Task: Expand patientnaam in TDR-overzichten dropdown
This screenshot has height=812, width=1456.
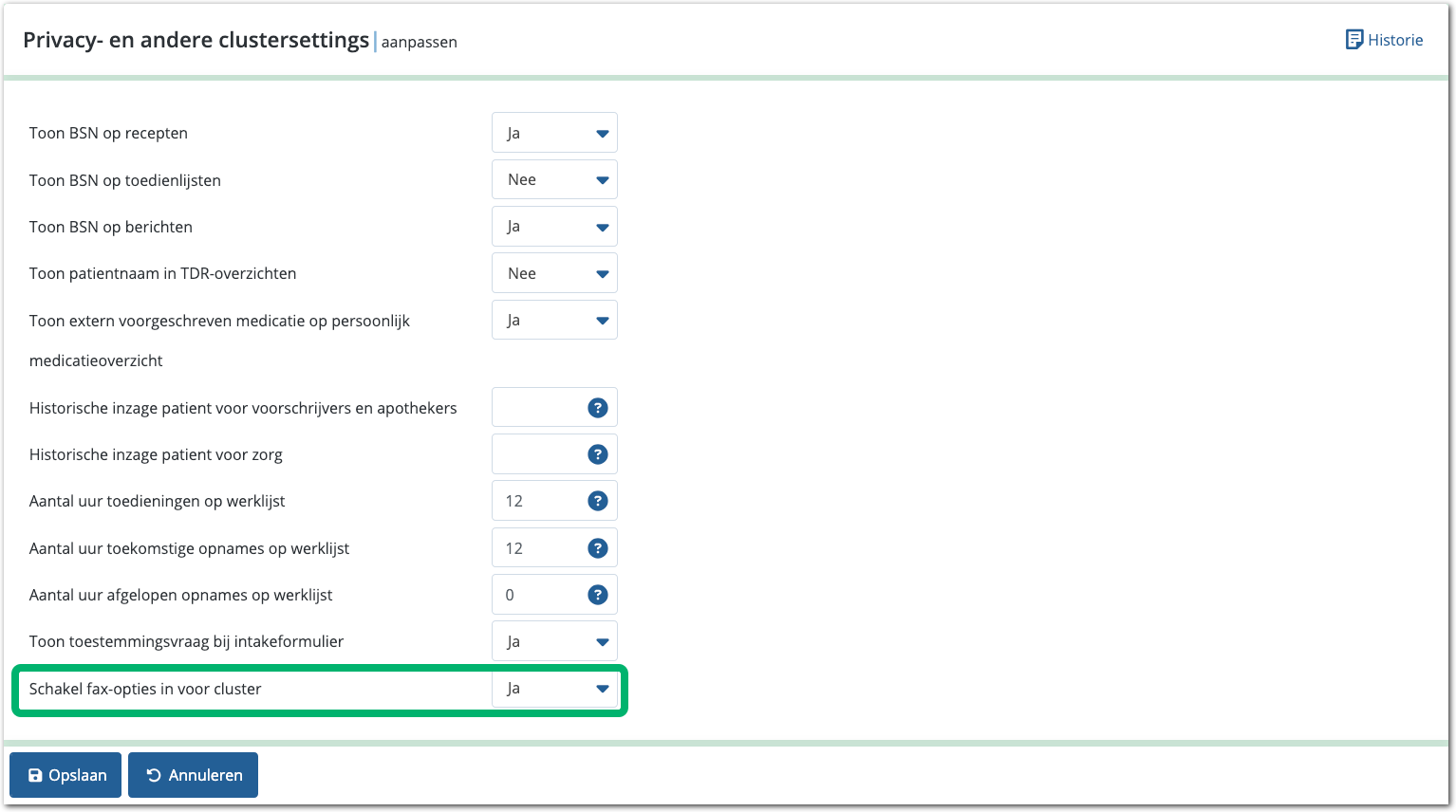Action: (x=554, y=273)
